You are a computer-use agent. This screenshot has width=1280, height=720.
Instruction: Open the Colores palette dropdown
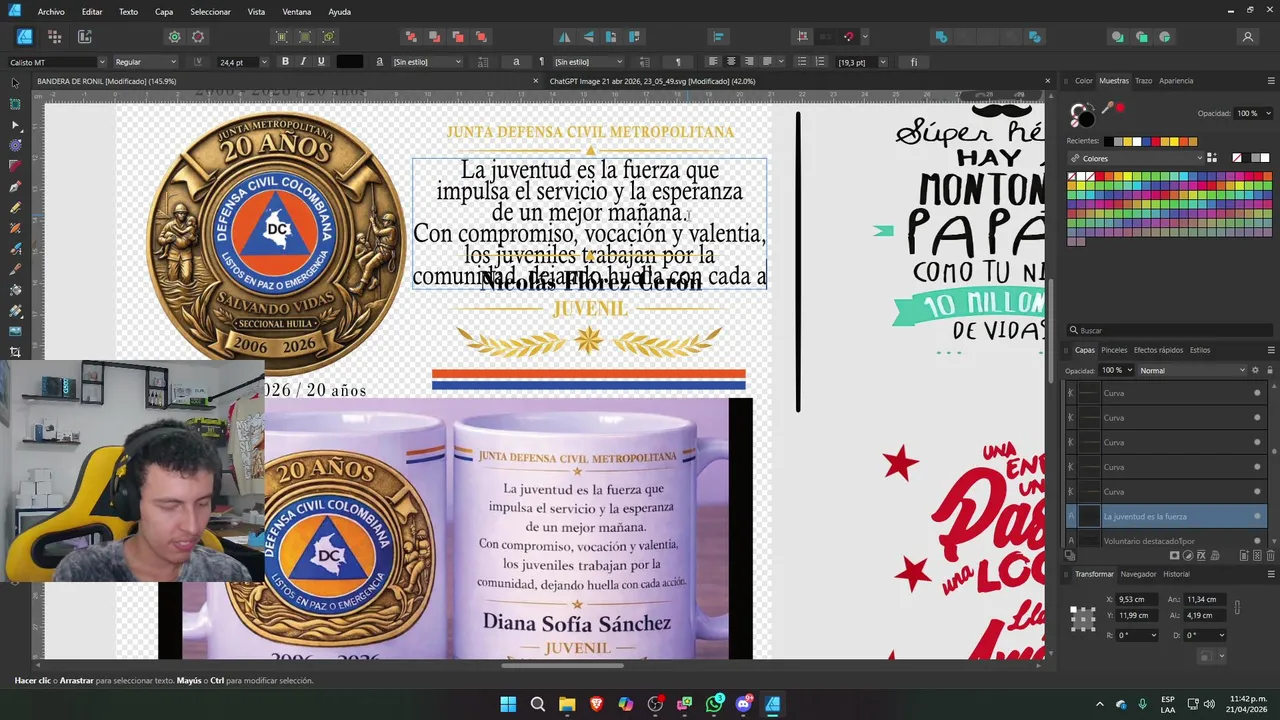pos(1135,158)
